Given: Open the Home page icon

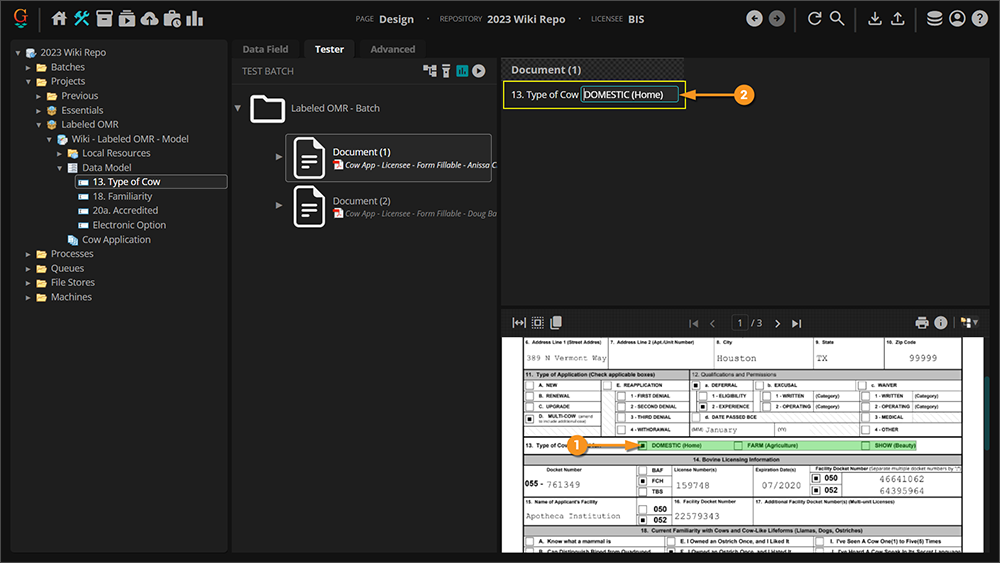Looking at the screenshot, I should (x=59, y=19).
